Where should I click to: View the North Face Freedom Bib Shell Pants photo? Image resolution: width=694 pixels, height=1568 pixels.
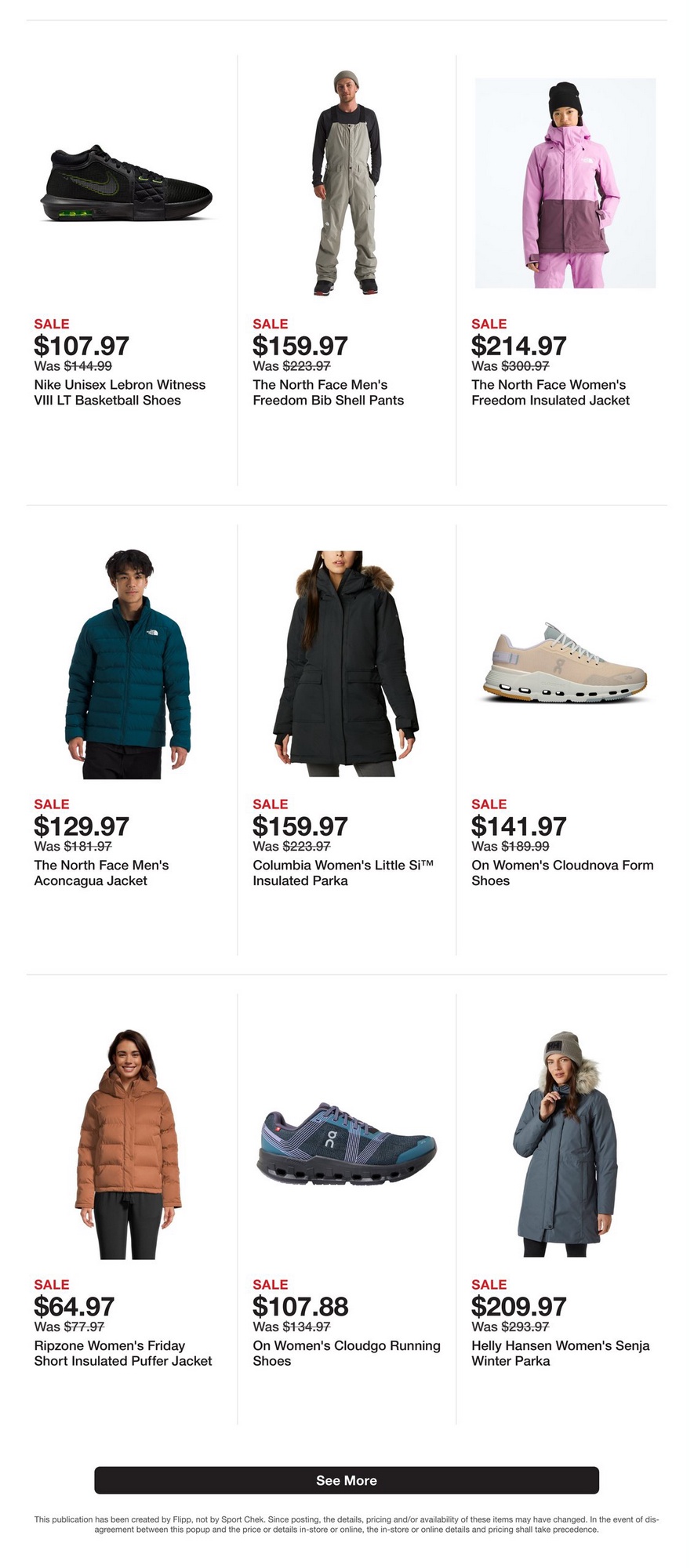tap(347, 183)
